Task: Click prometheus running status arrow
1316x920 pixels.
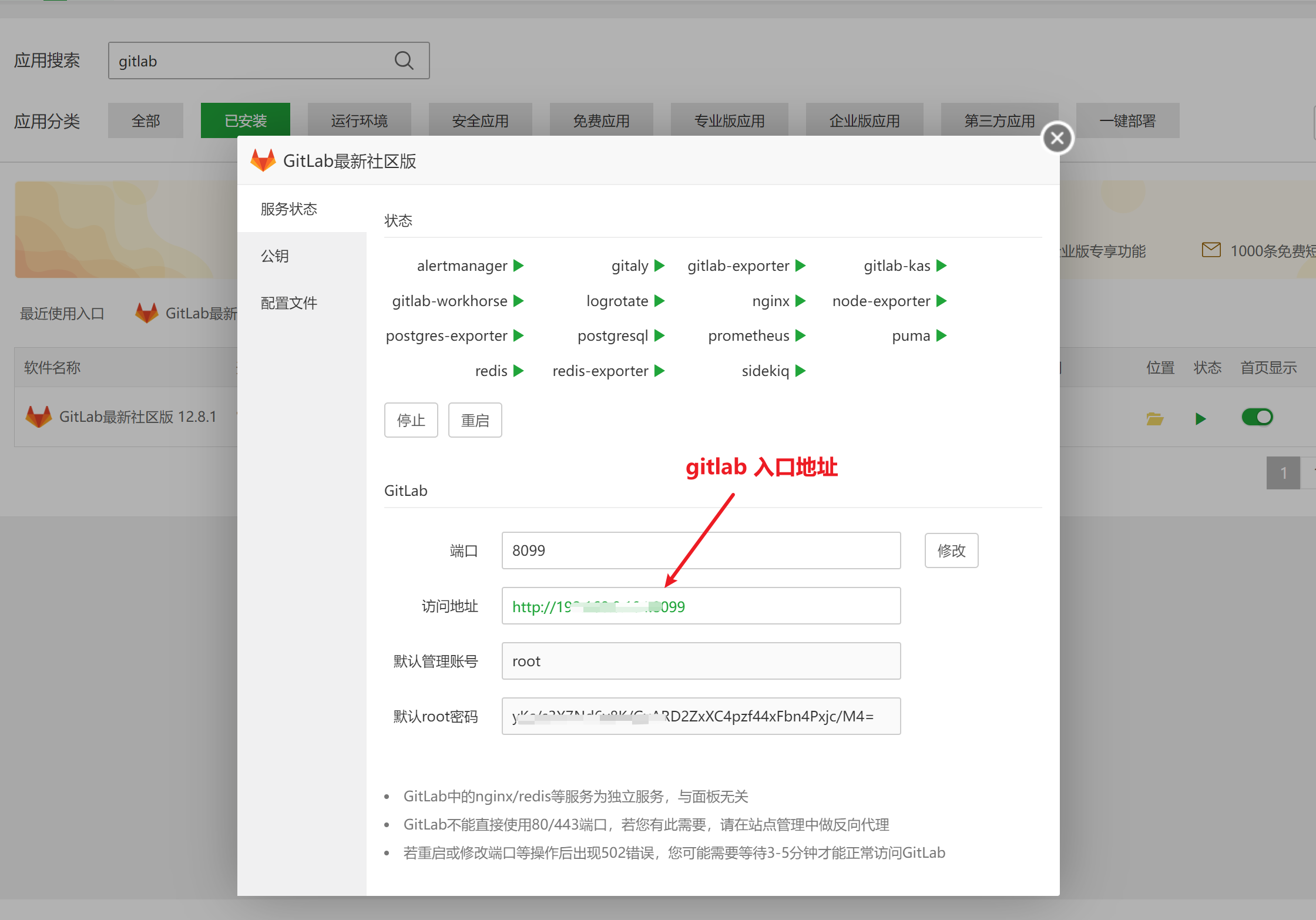Action: coord(800,335)
